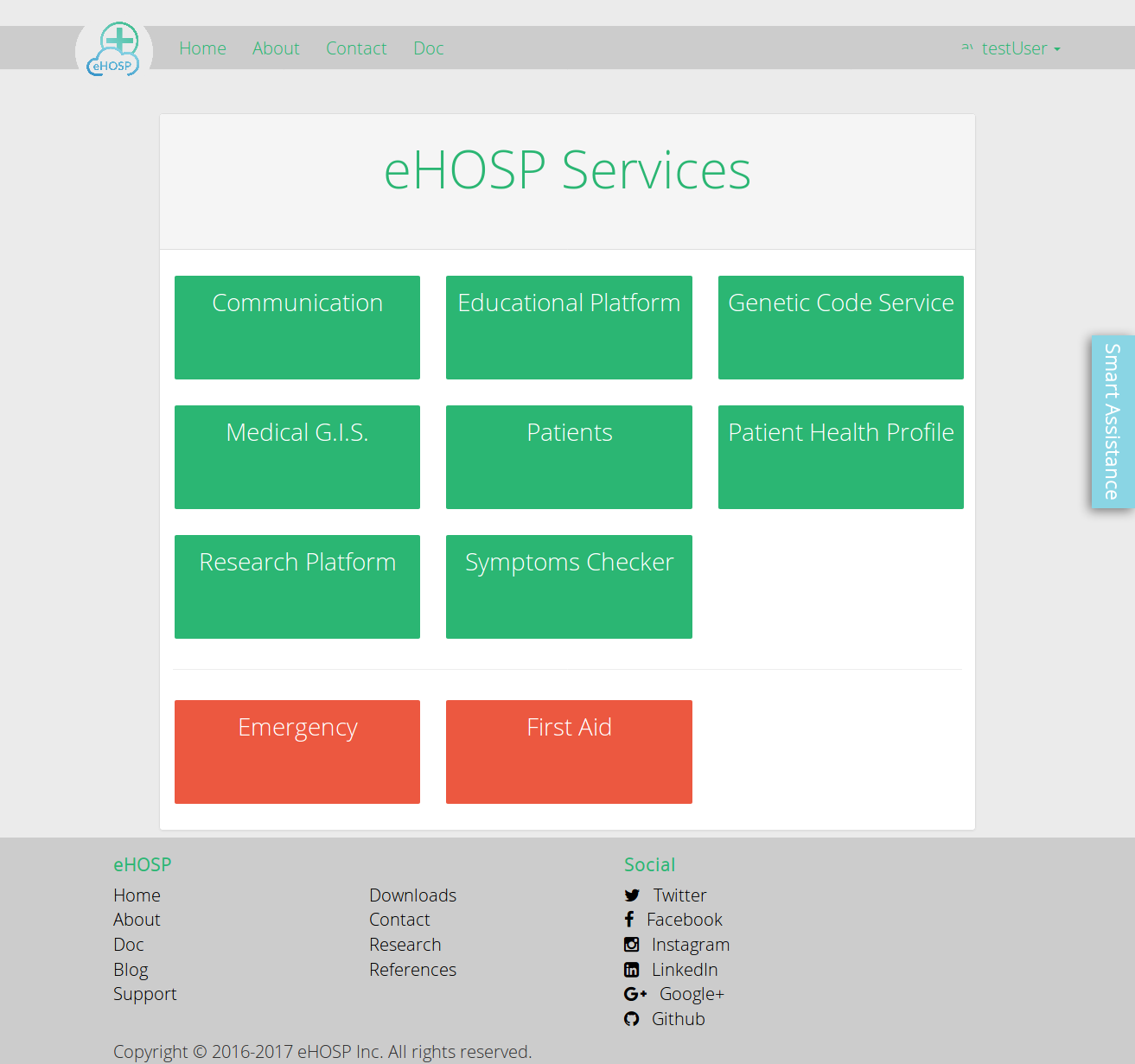Viewport: 1135px width, 1064px height.
Task: Open the Patient Health Profile tile
Action: point(841,457)
